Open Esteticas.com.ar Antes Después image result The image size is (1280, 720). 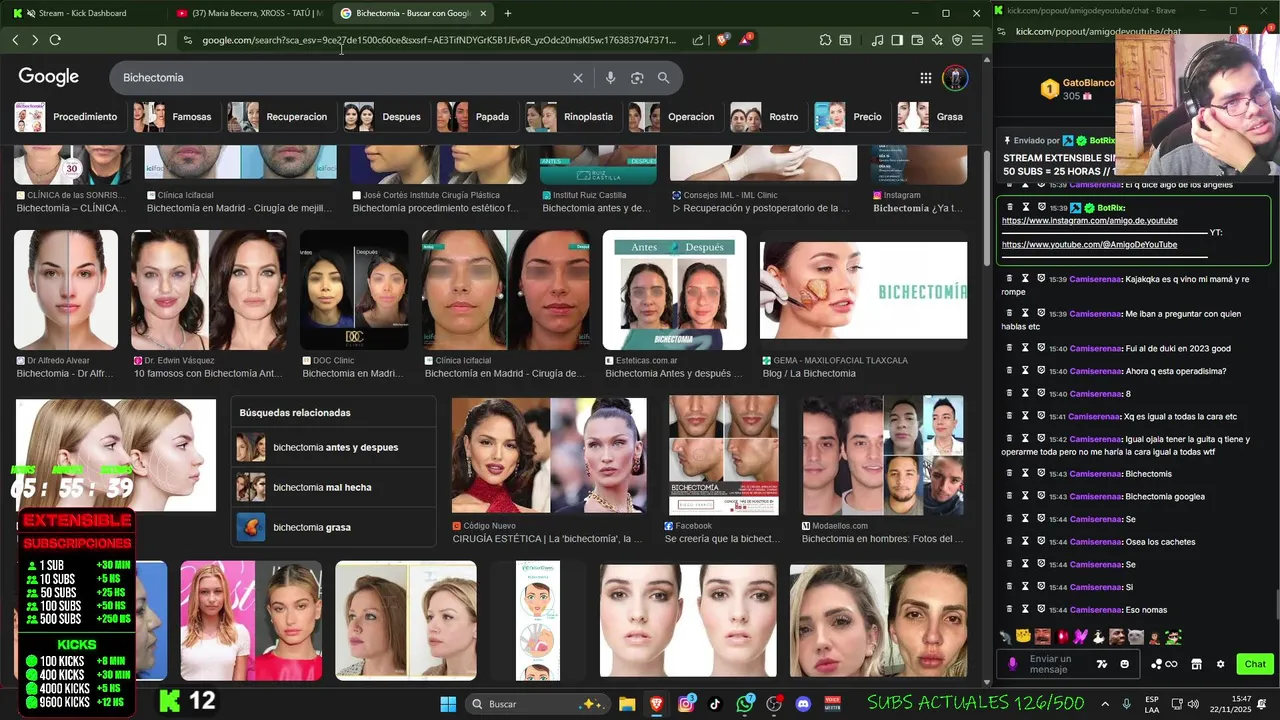click(x=674, y=290)
